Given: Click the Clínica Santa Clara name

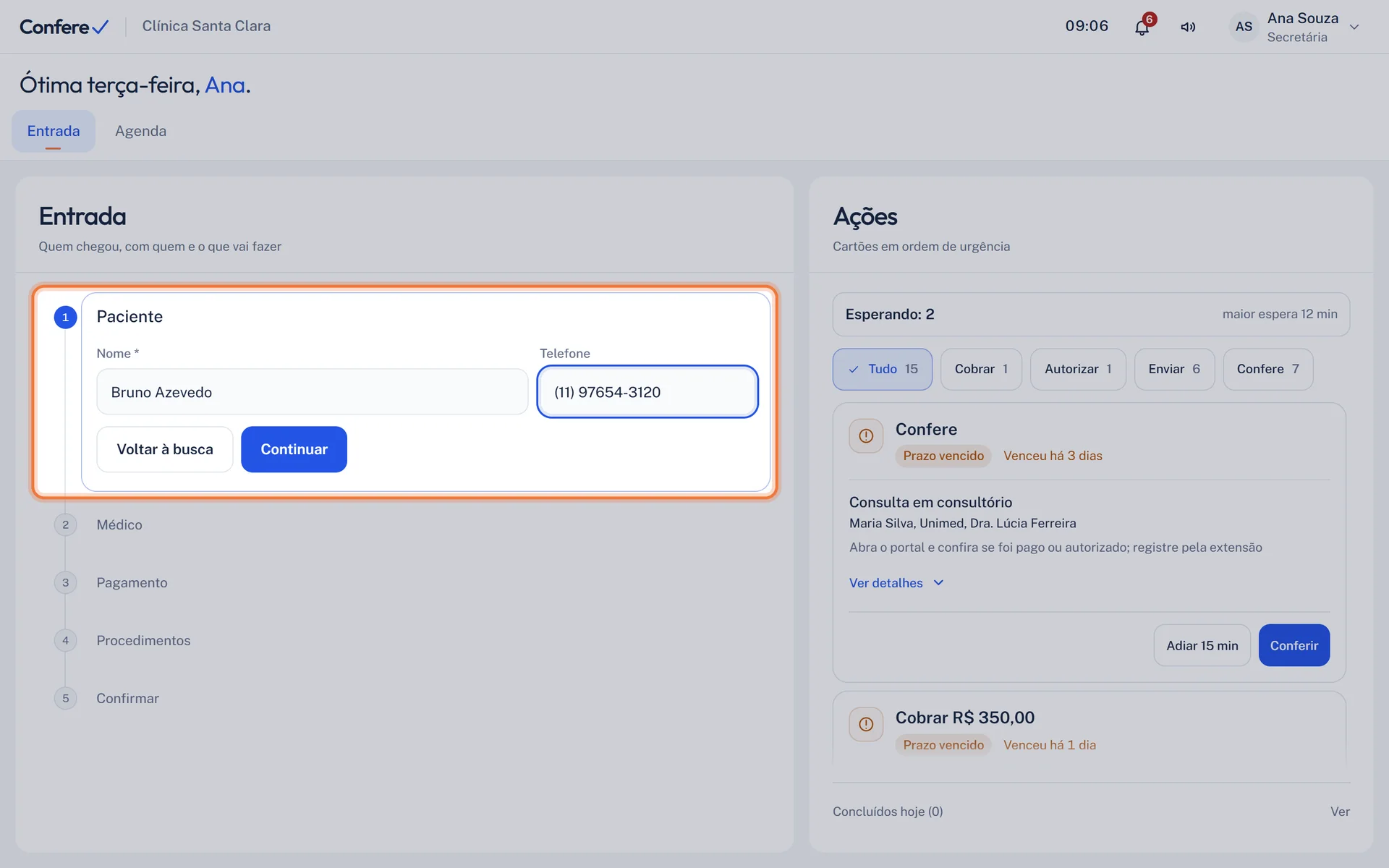Looking at the screenshot, I should pos(206,26).
